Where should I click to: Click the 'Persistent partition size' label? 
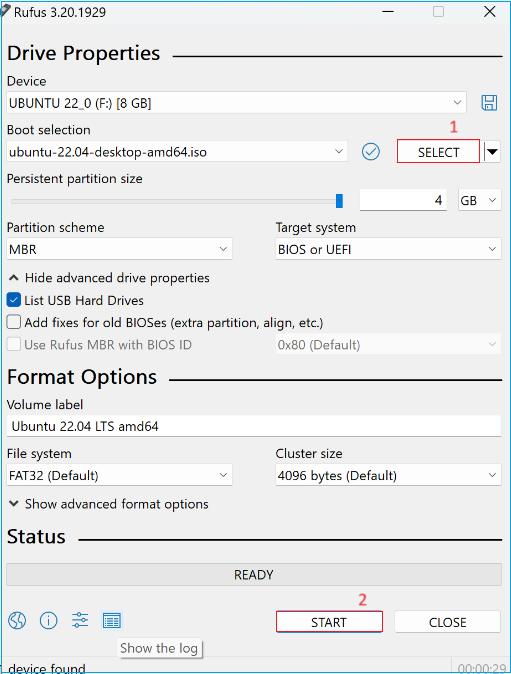pos(74,179)
